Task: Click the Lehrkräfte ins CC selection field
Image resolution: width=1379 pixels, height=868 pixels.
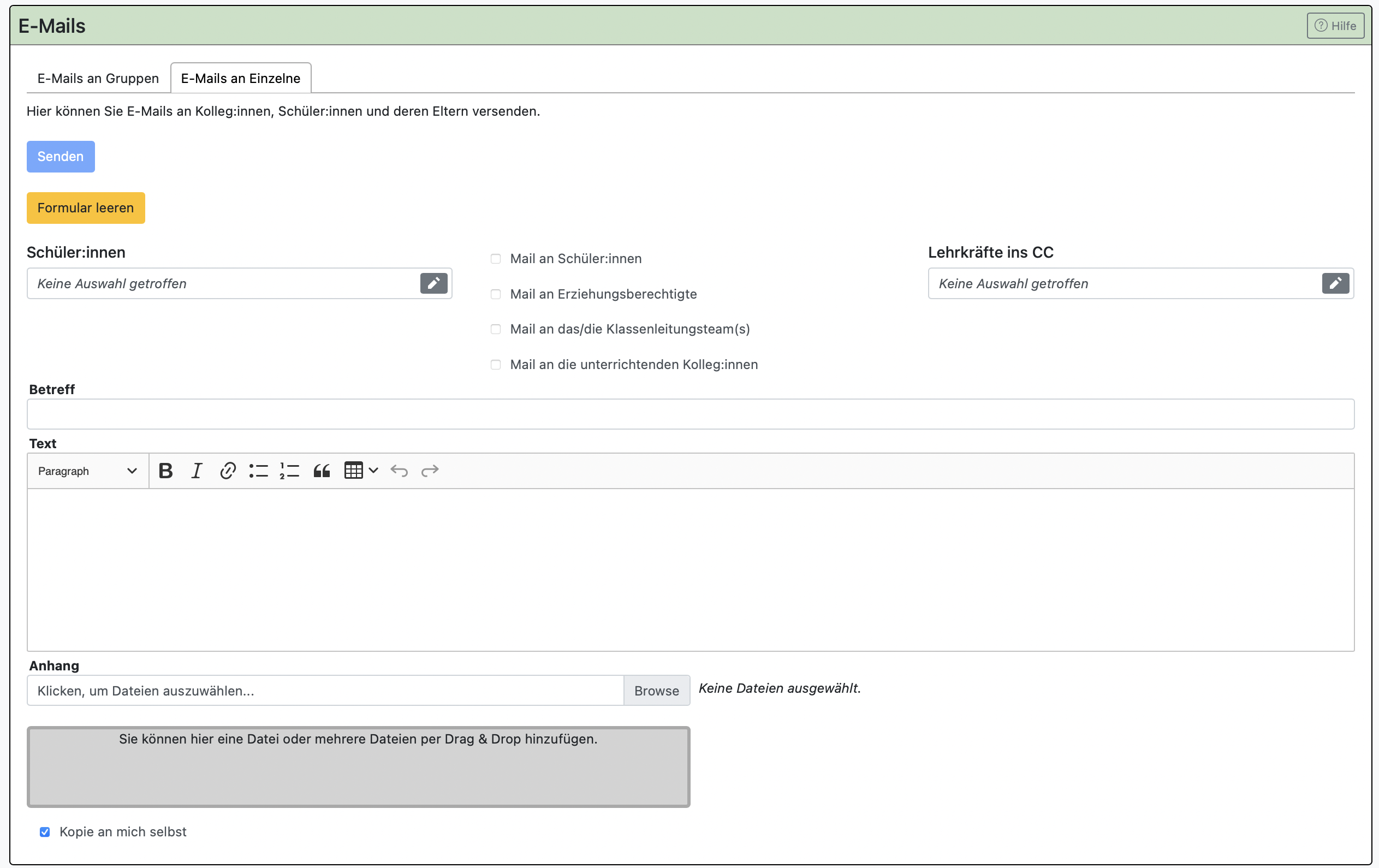Action: pos(1140,283)
